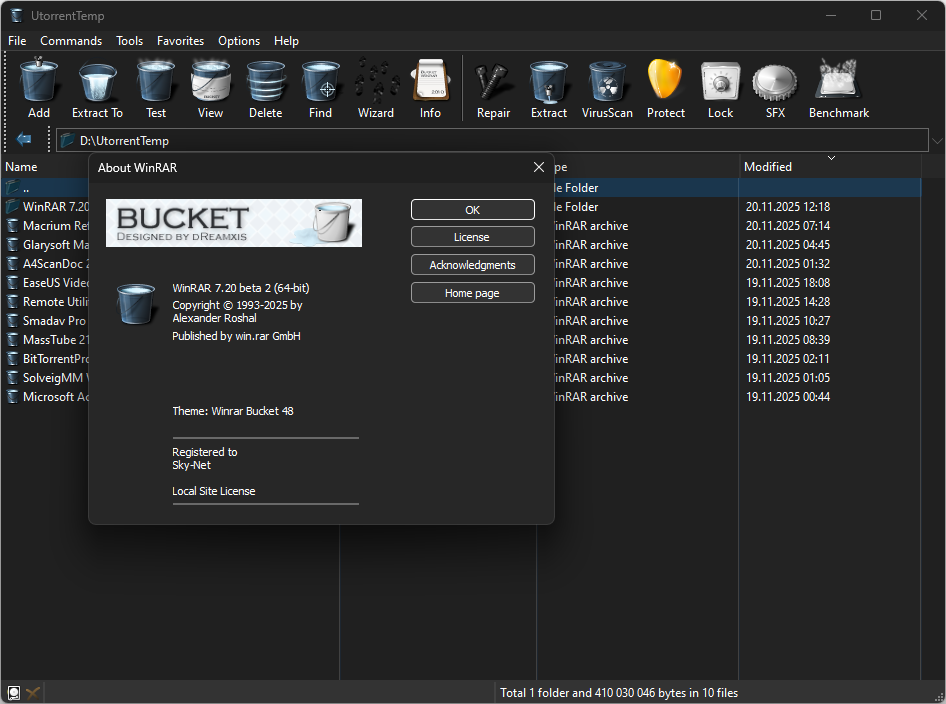Sort by the Modified column header
Viewport: 946px width, 704px height.
830,166
